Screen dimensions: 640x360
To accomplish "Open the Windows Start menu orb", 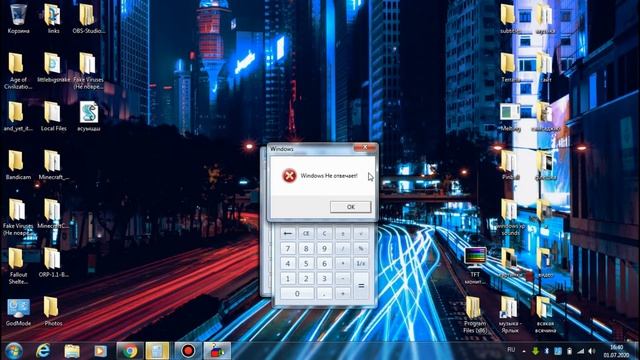I will pos(14,351).
